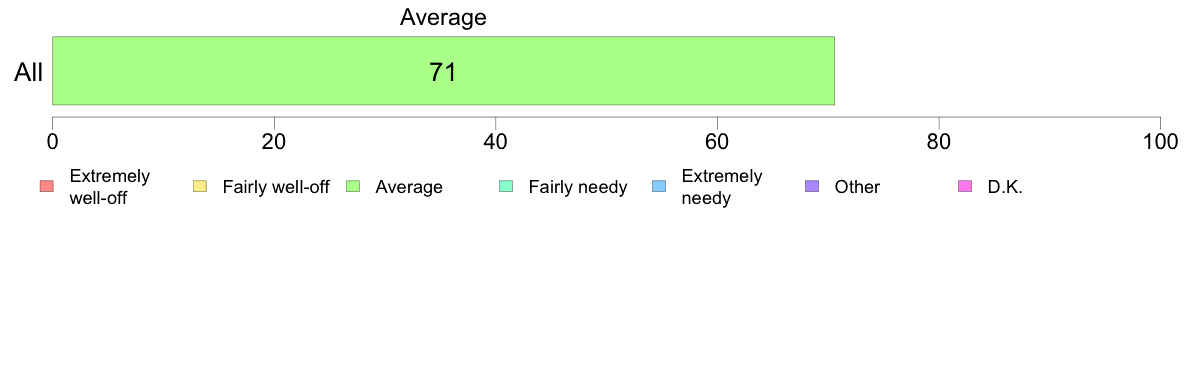Click the Extremely needy legend text

[721, 188]
